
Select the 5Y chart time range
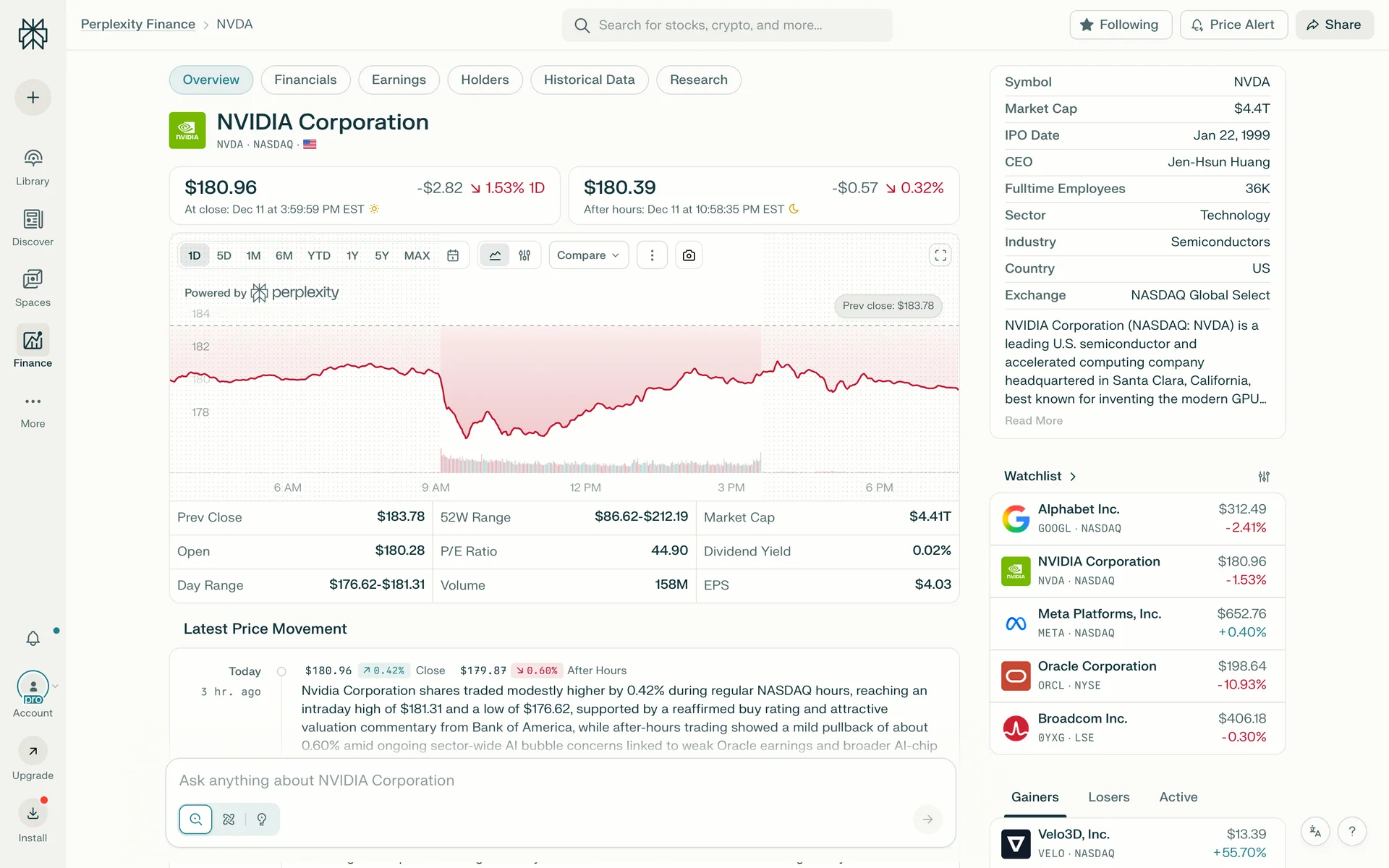point(381,255)
